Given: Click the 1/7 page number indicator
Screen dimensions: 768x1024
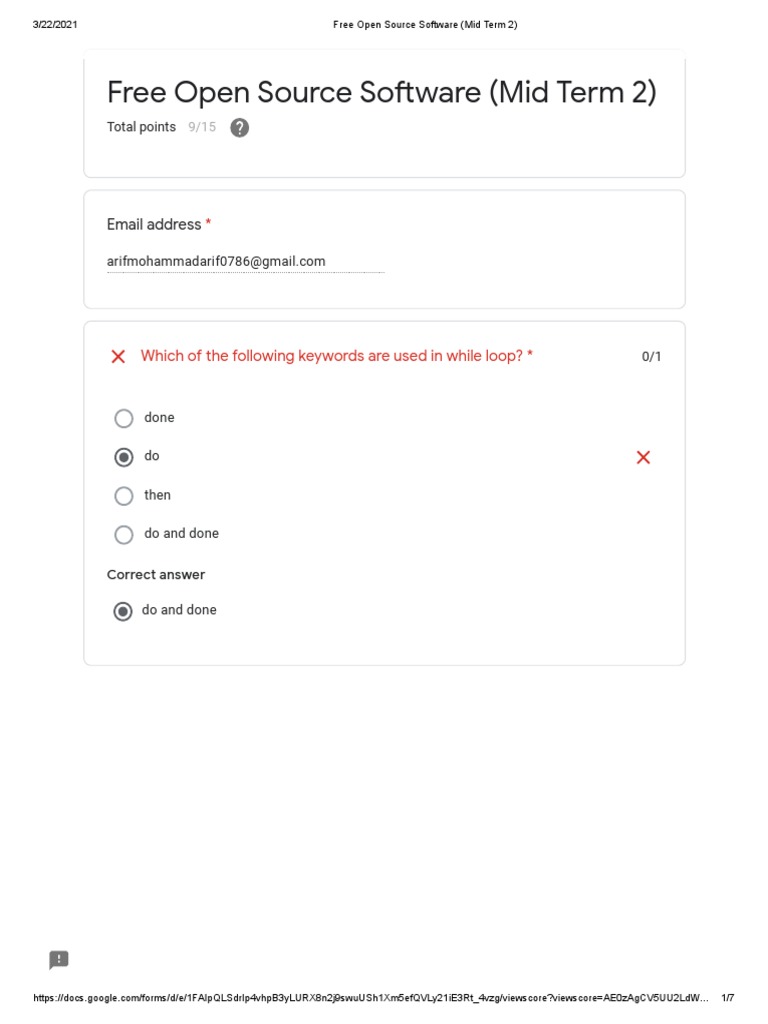Looking at the screenshot, I should point(727,998).
